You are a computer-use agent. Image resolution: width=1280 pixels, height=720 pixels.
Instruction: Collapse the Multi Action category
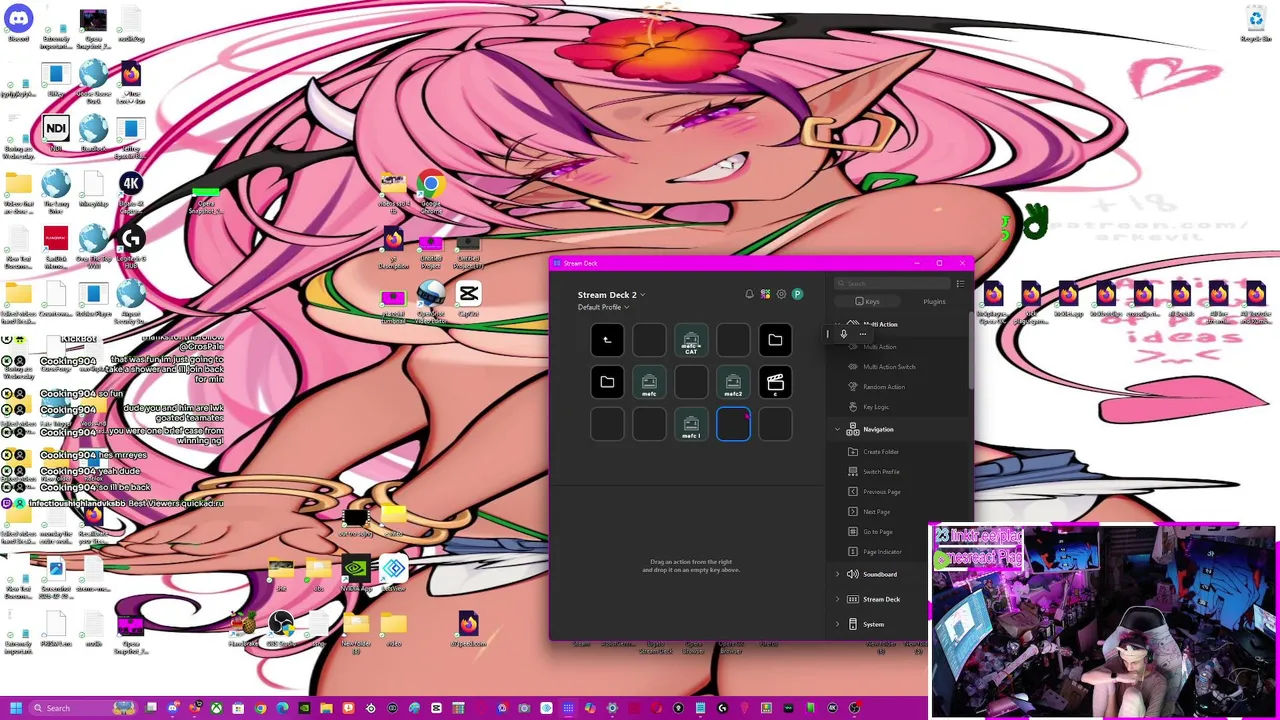point(838,324)
